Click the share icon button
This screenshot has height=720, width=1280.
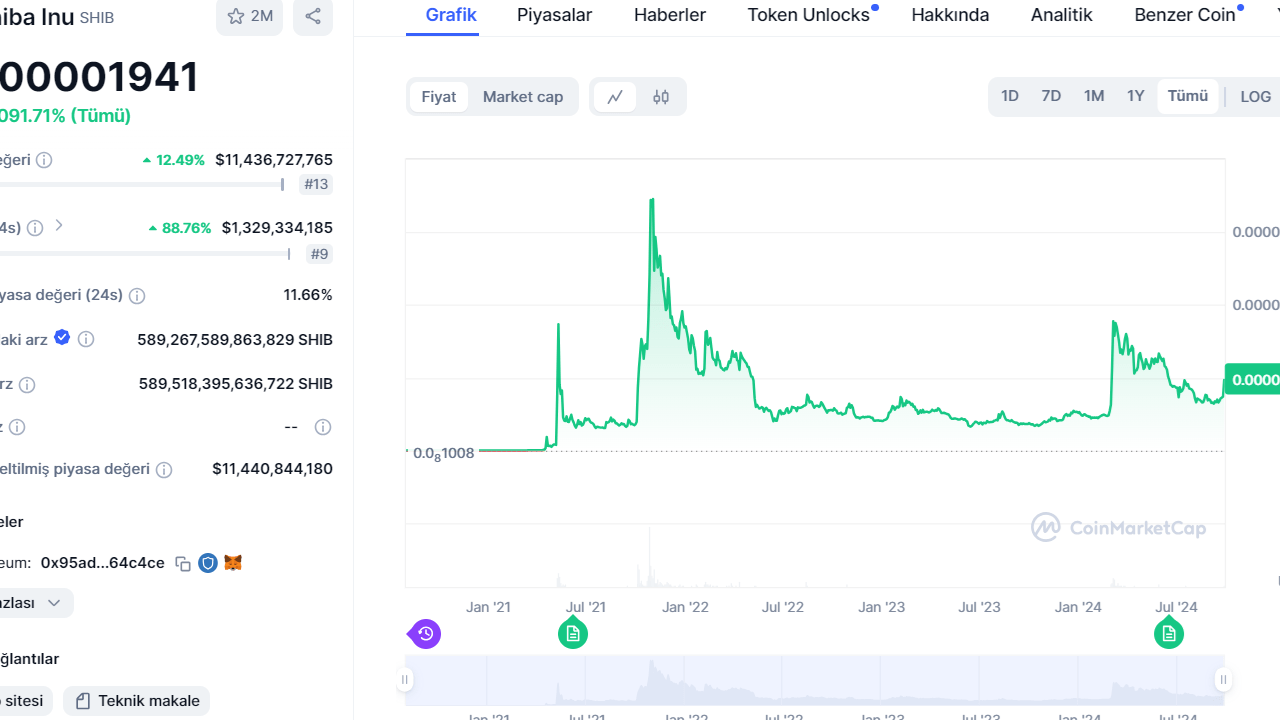pos(313,16)
